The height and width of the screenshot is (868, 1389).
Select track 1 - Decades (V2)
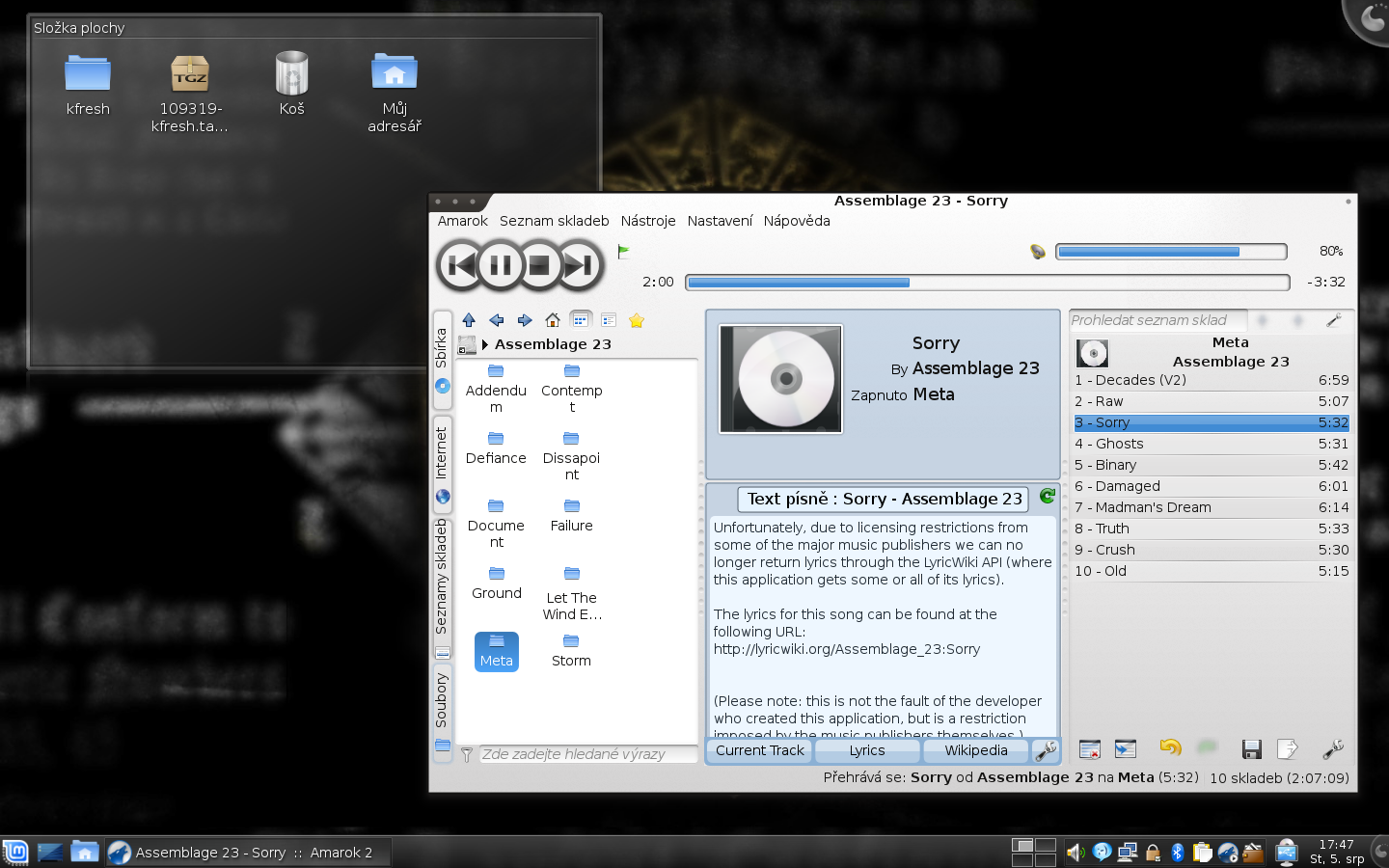coord(1212,380)
